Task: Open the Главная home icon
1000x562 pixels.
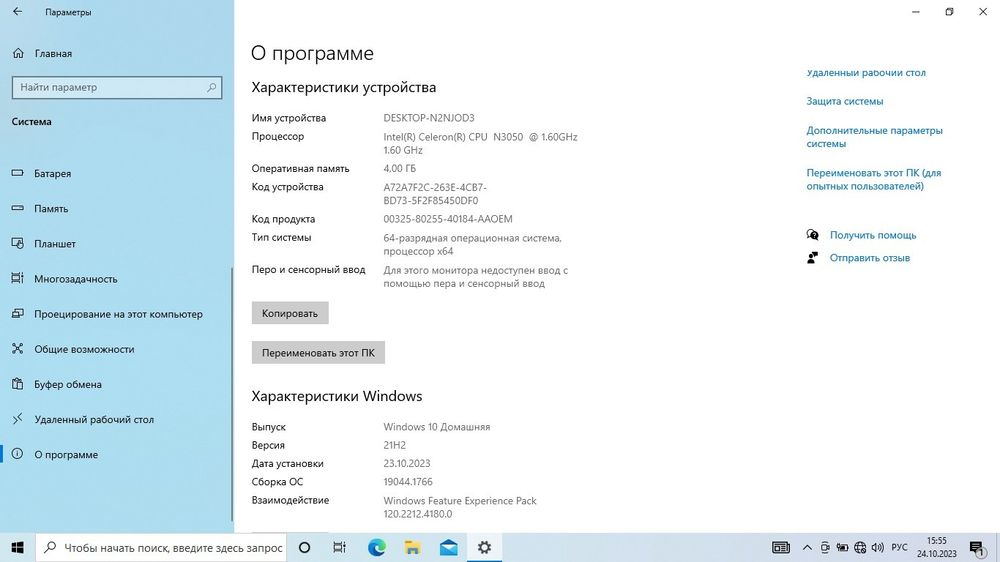Action: click(18, 54)
